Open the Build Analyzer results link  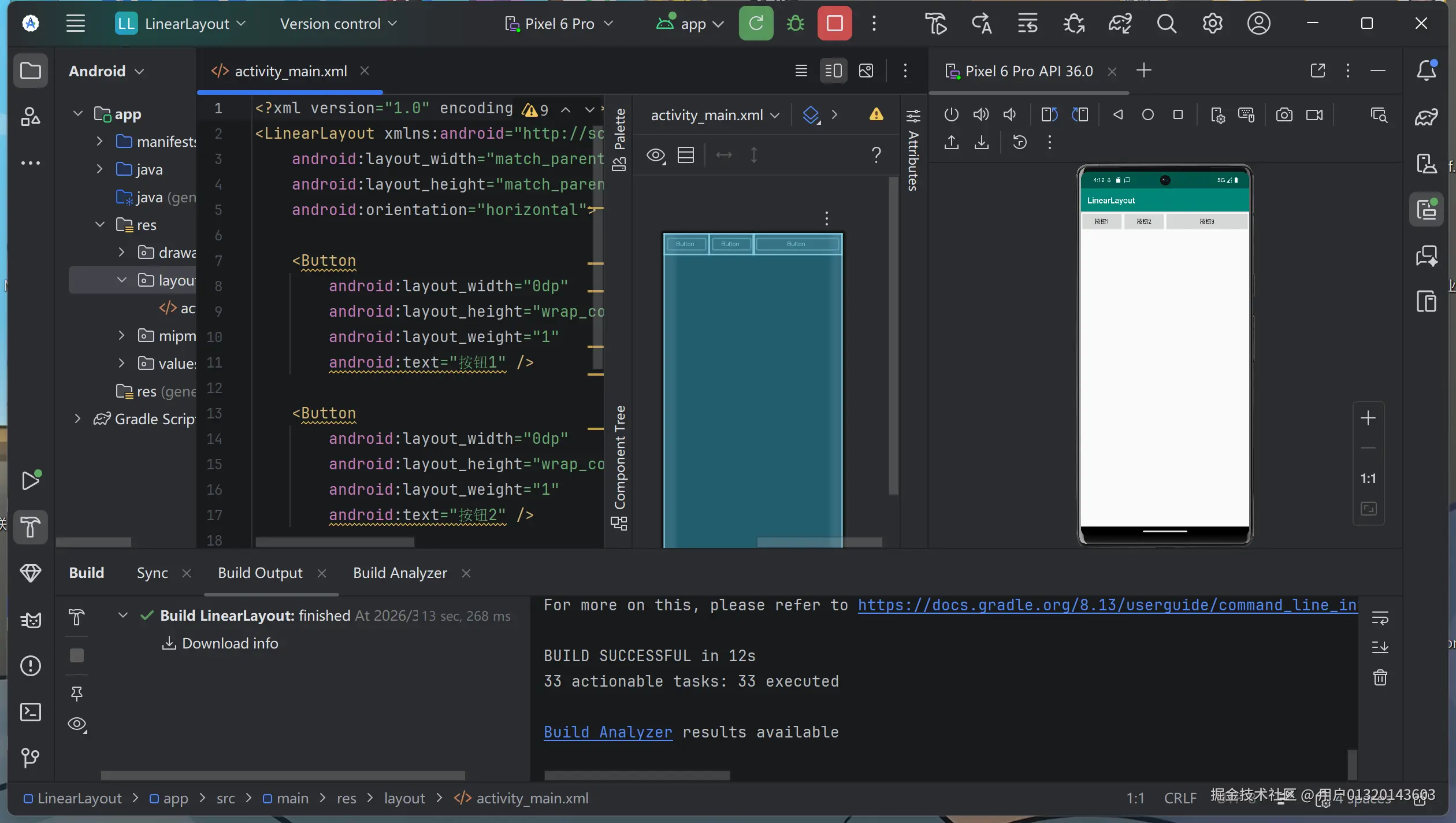[608, 732]
